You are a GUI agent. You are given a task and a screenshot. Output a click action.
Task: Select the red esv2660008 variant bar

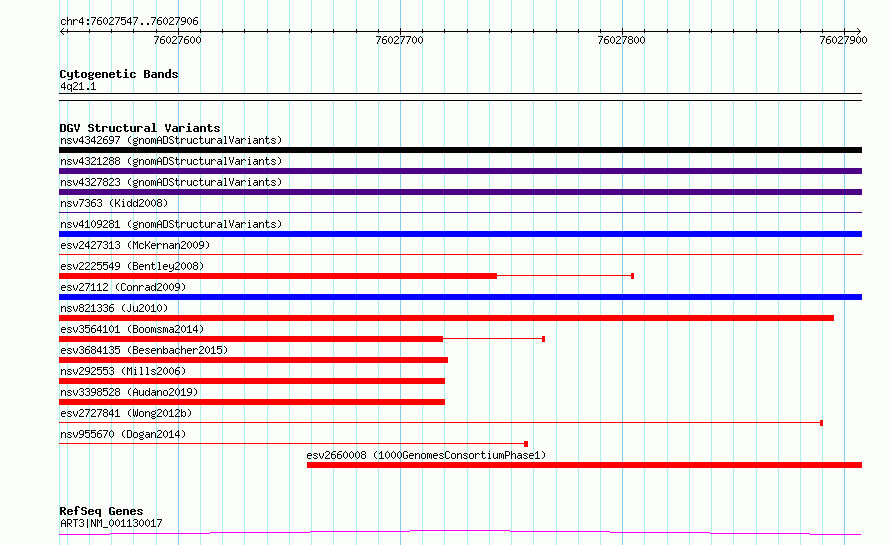point(585,465)
